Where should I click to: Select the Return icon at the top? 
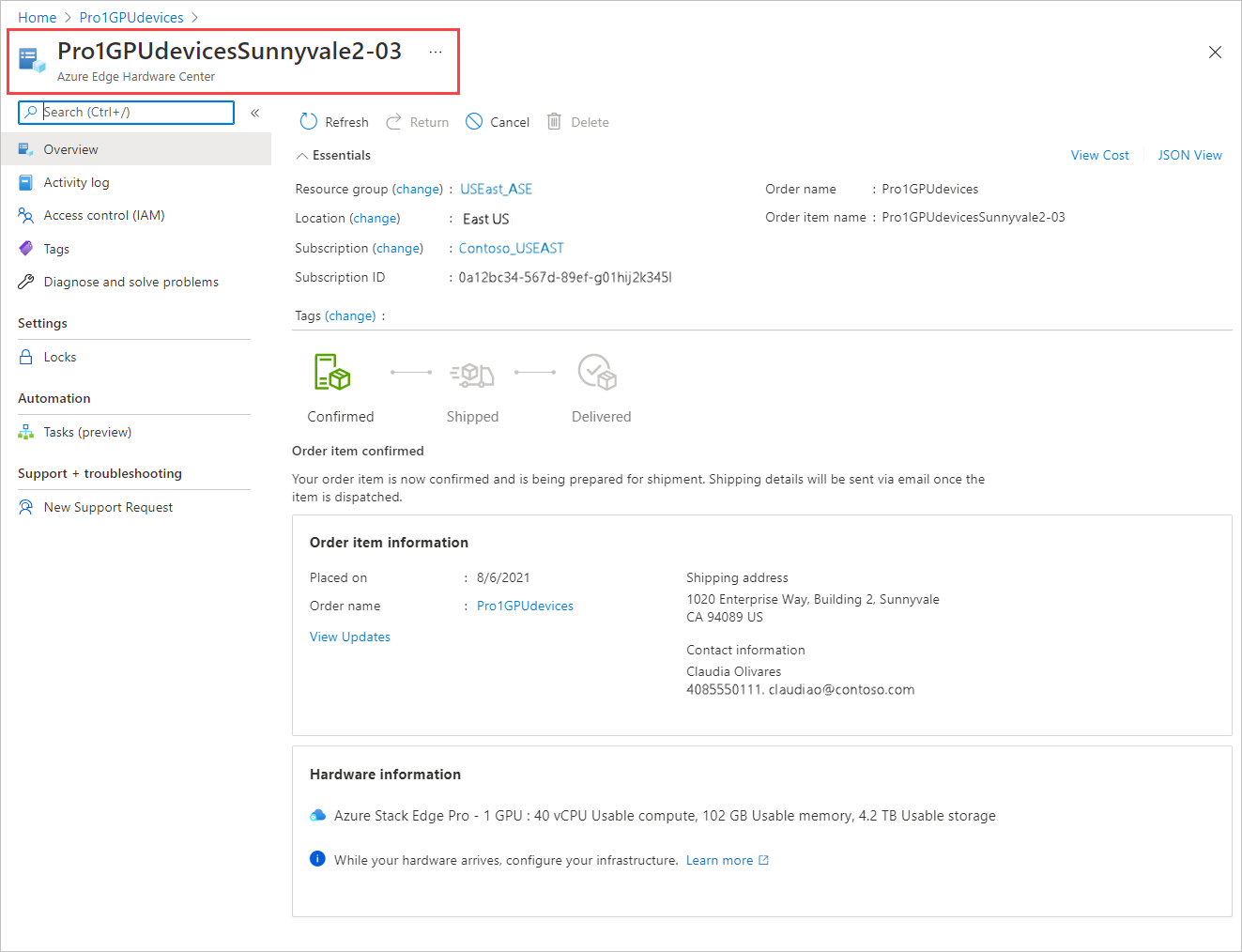(x=394, y=121)
